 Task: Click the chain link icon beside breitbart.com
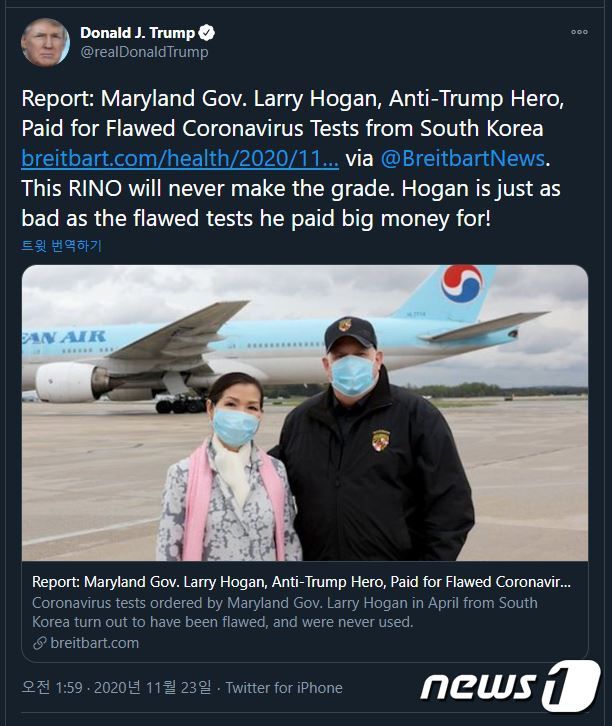pyautogui.click(x=39, y=643)
